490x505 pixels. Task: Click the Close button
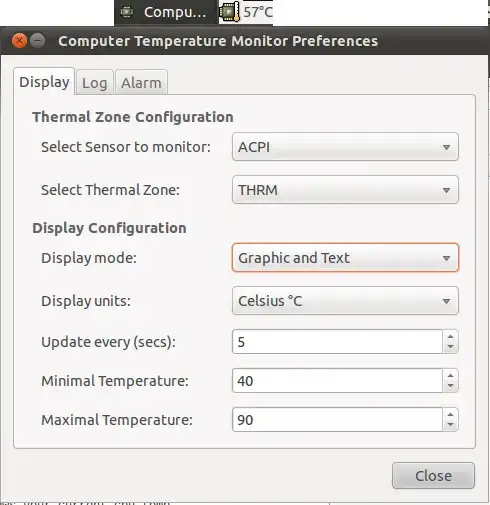pos(433,476)
